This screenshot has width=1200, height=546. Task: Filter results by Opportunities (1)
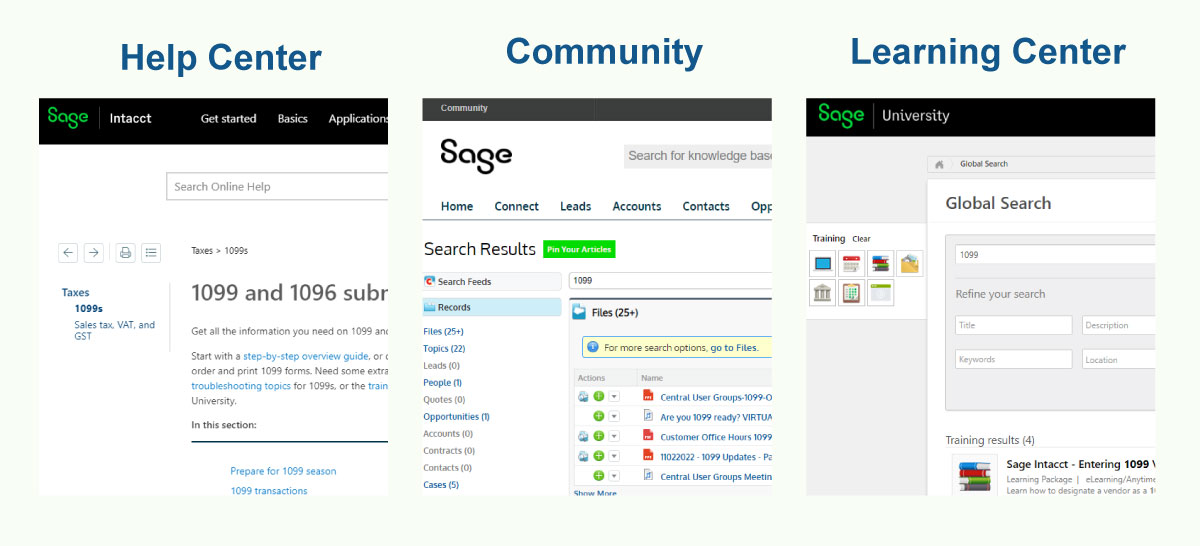(x=456, y=416)
